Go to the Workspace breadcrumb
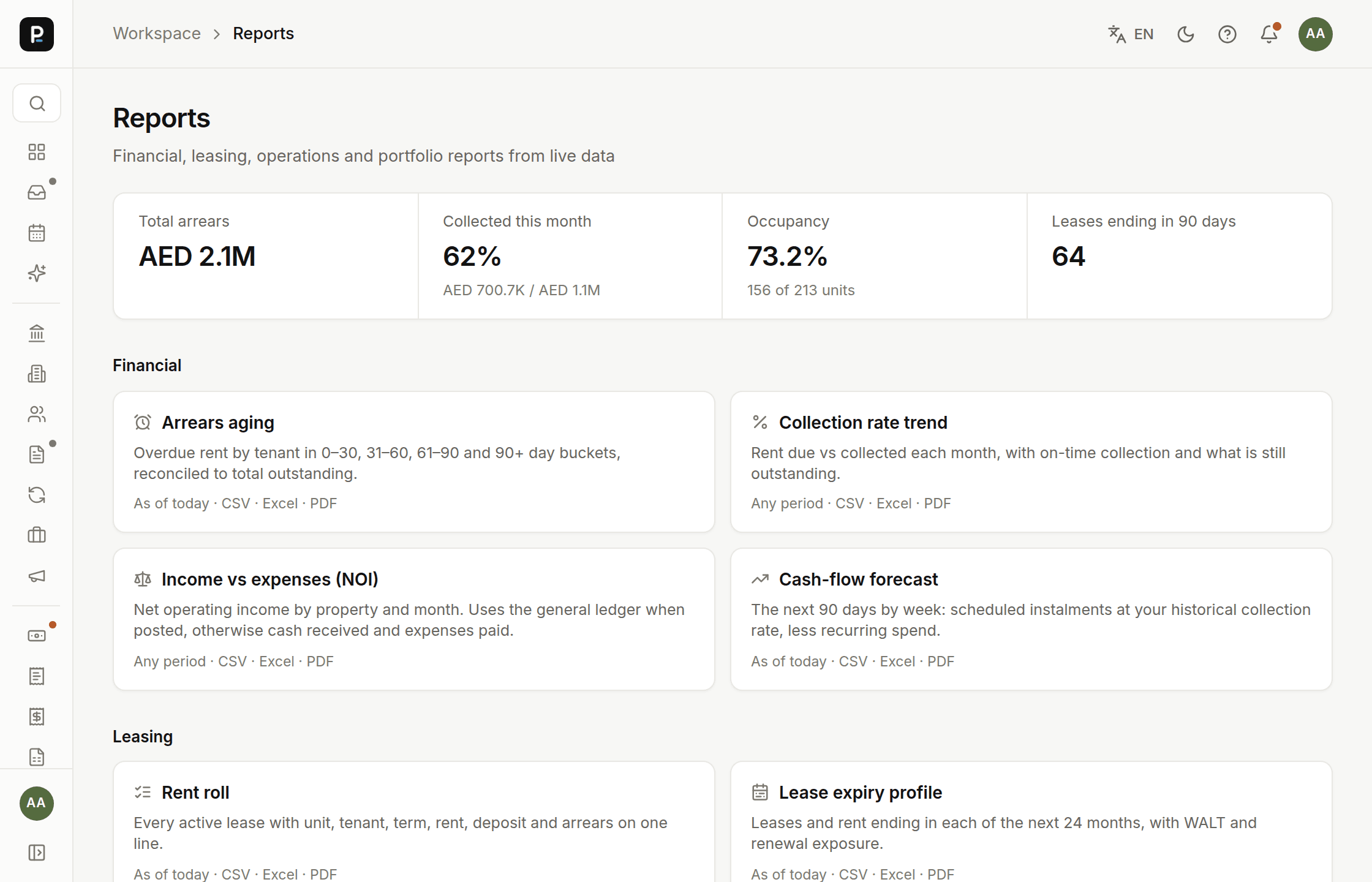The width and height of the screenshot is (1372, 882). click(x=157, y=34)
